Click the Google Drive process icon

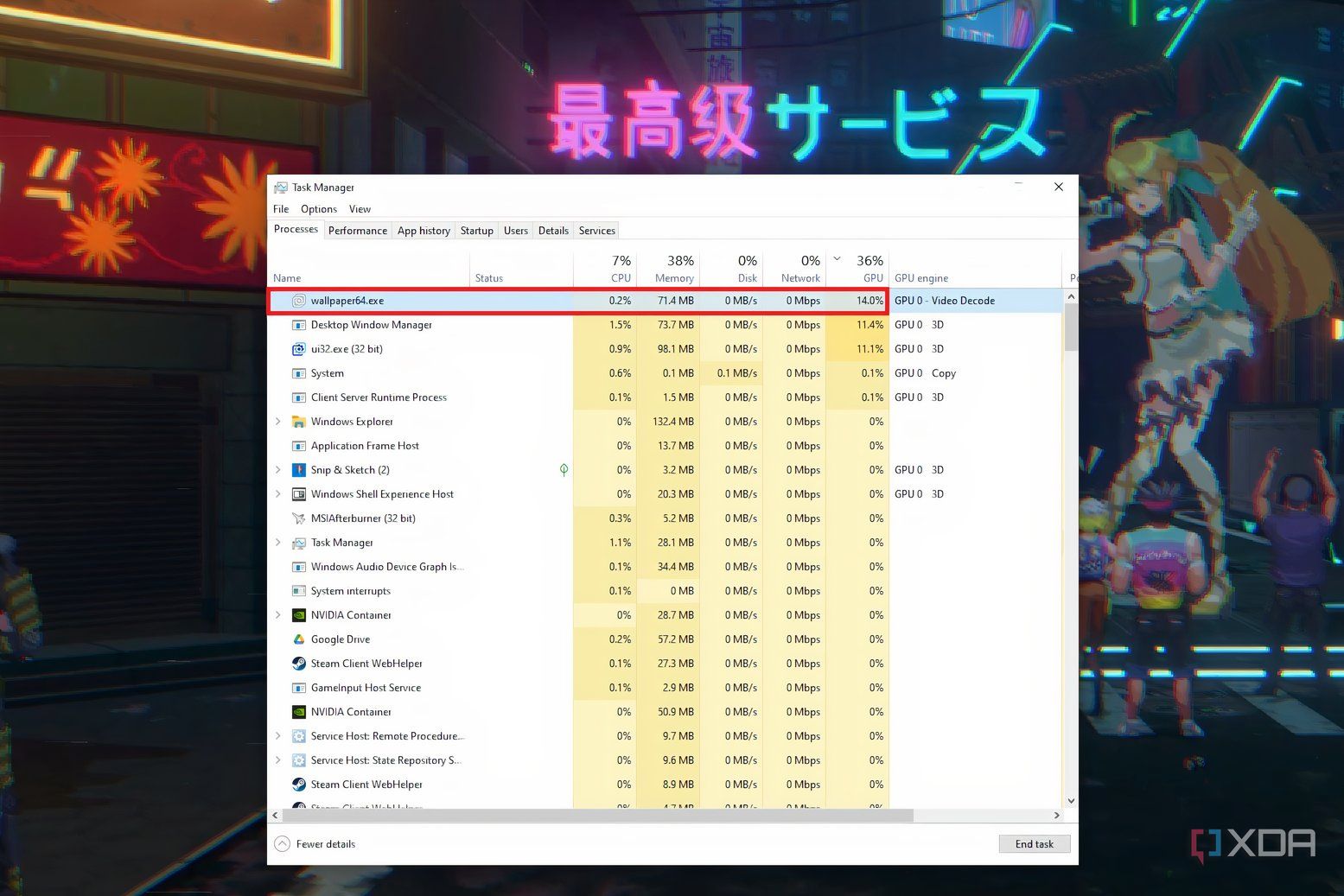(298, 639)
